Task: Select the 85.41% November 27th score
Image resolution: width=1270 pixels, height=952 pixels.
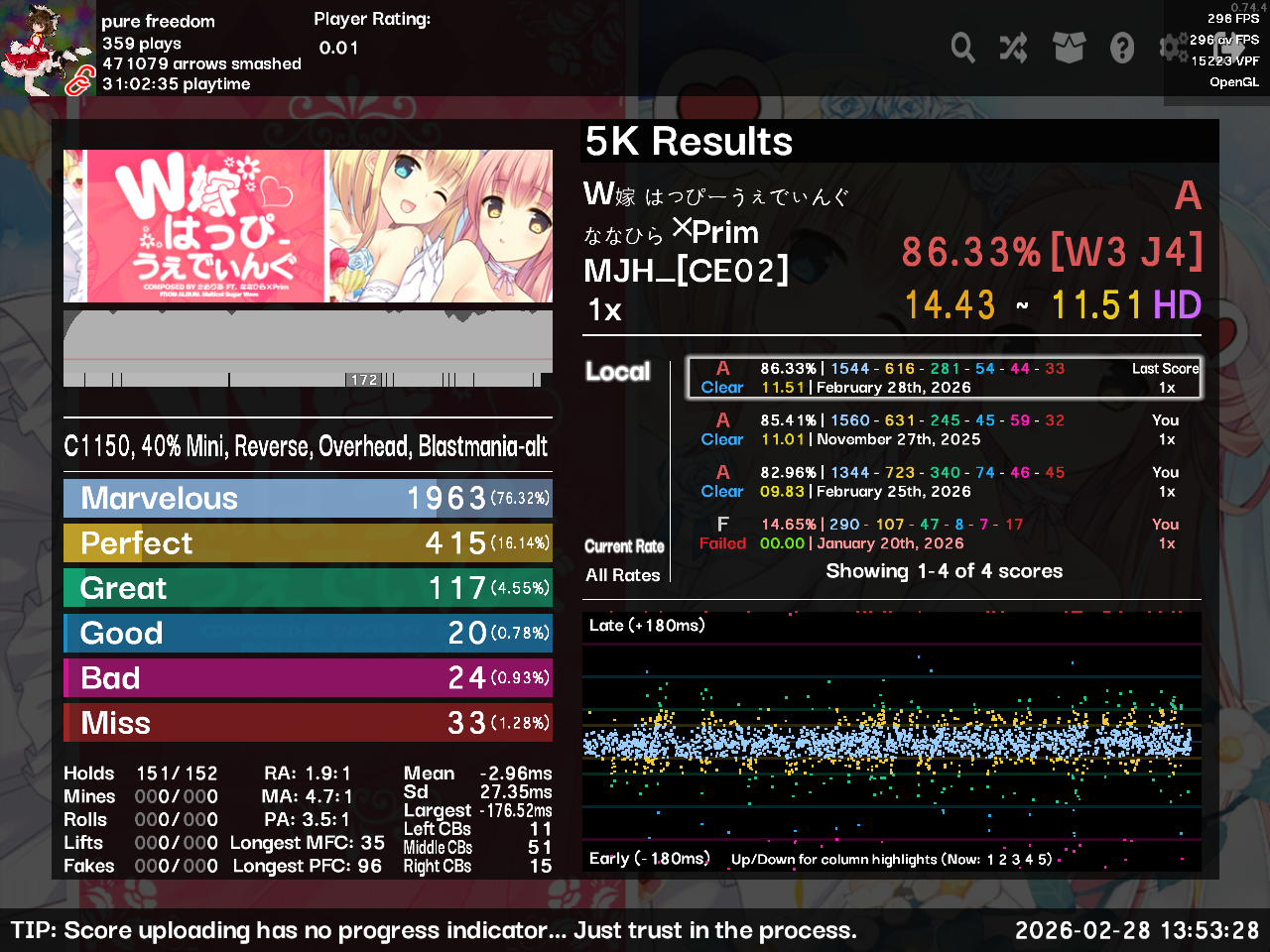Action: point(943,430)
